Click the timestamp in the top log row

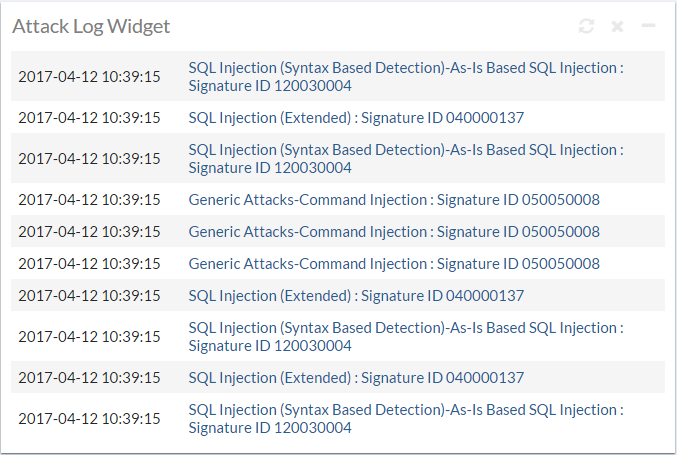coord(89,76)
